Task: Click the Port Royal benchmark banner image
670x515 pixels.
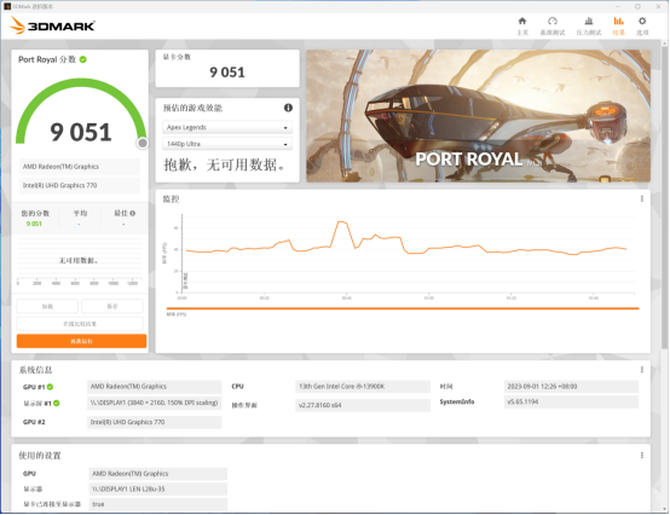Action: coord(478,116)
